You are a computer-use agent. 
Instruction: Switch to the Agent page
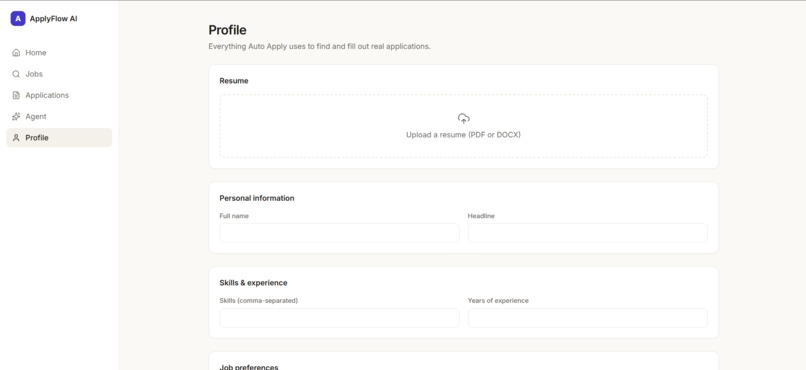point(59,117)
